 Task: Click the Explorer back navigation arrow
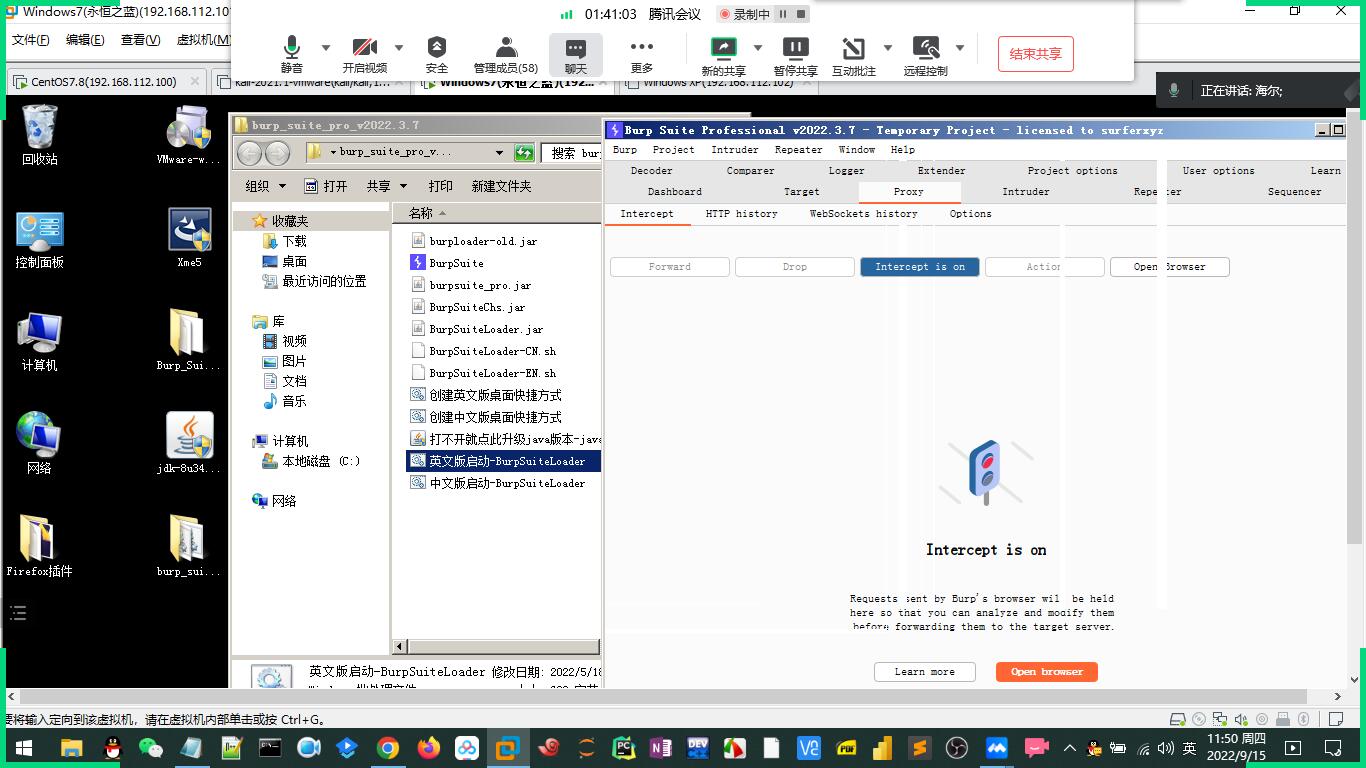point(250,153)
